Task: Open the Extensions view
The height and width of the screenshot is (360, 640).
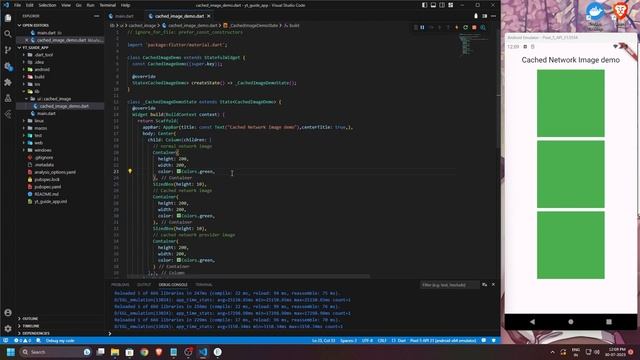Action: 8,82
